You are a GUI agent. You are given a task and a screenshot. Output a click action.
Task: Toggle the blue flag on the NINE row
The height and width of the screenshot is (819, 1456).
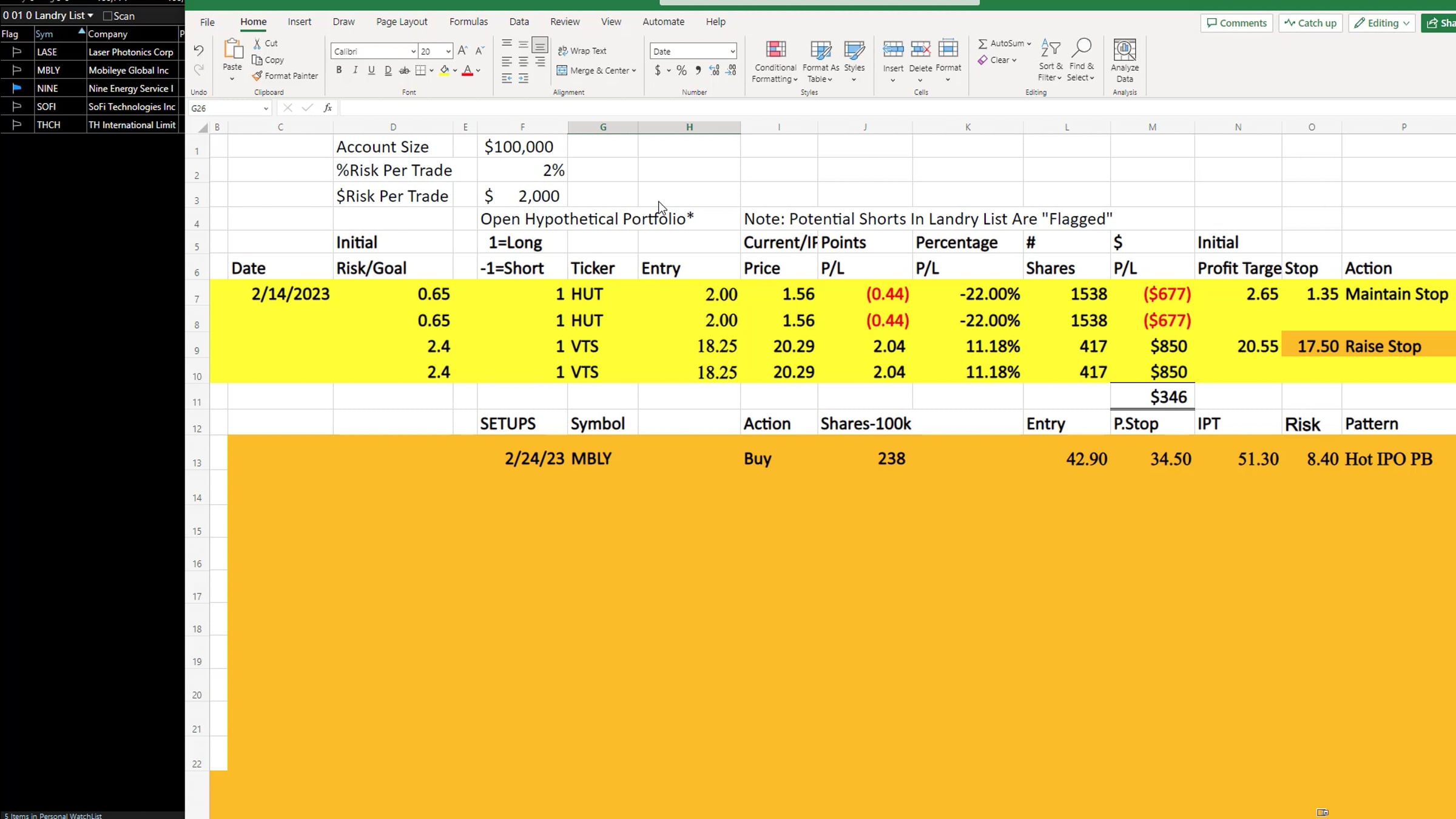[17, 89]
